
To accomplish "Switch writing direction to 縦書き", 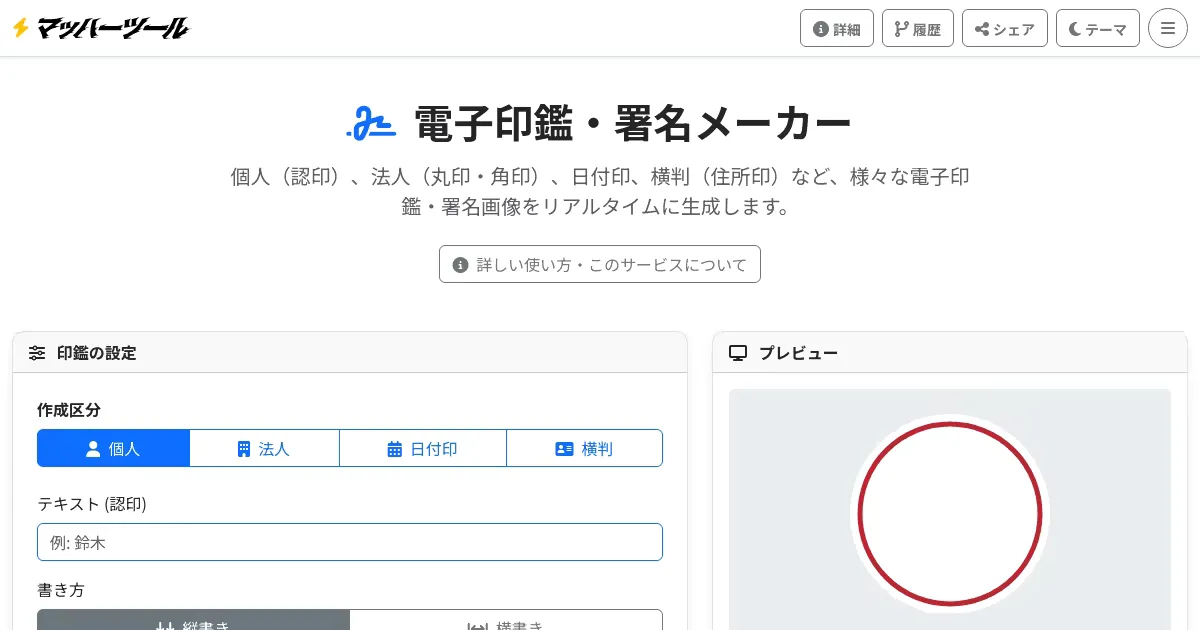I will 193,622.
